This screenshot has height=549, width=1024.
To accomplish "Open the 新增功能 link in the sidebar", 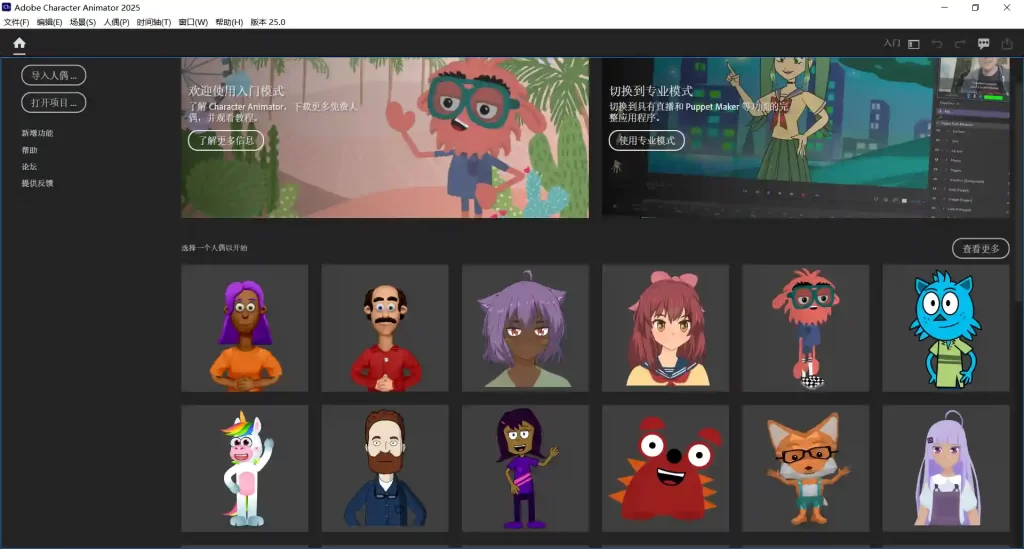I will coord(38,133).
